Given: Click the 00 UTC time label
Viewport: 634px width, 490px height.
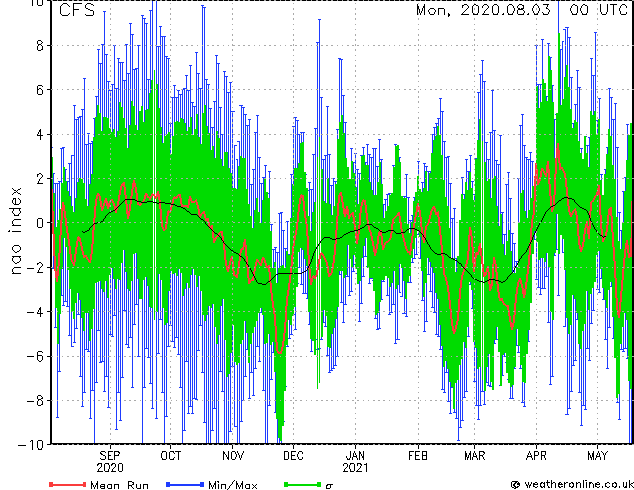Looking at the screenshot, I should point(598,10).
